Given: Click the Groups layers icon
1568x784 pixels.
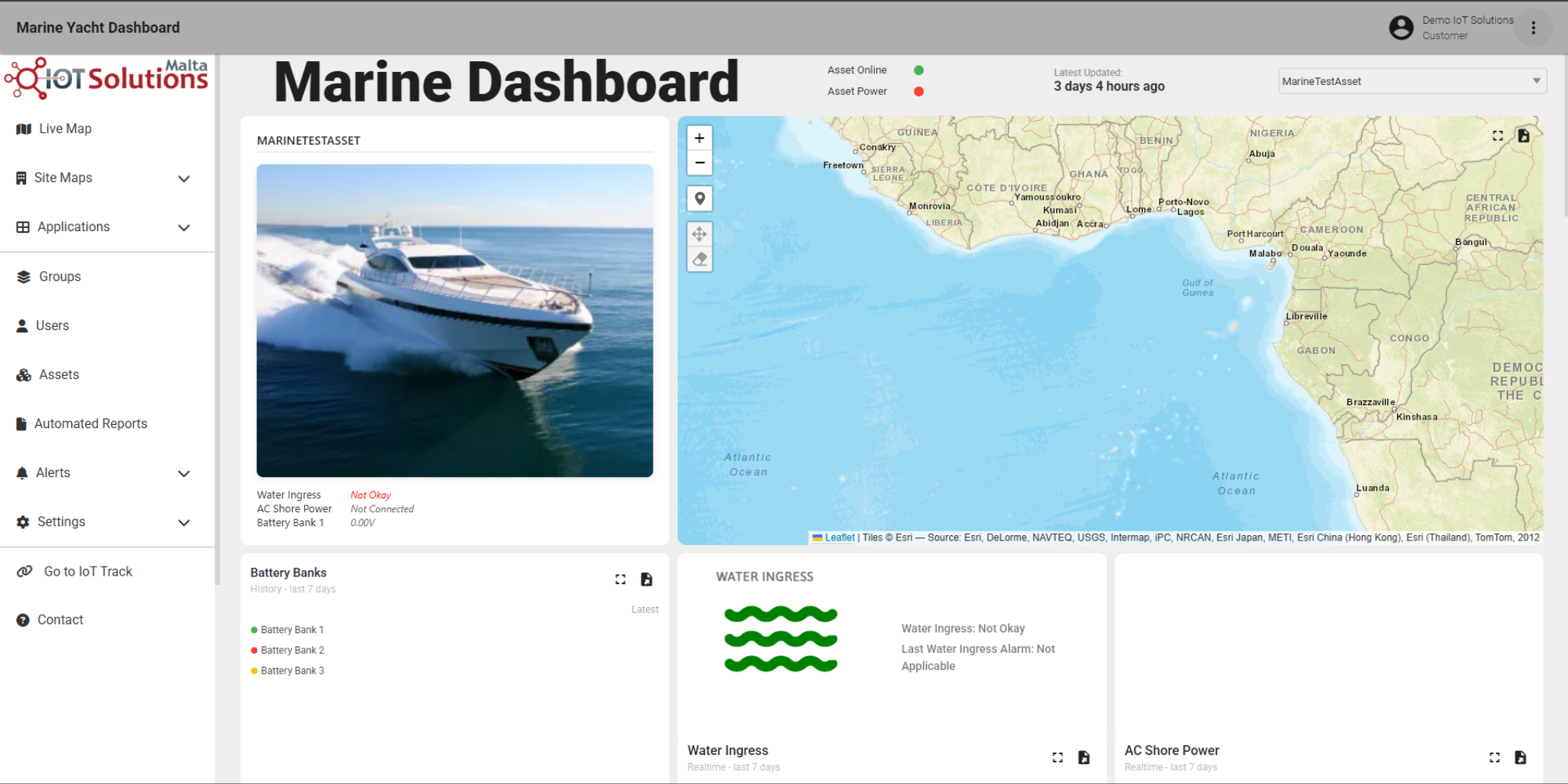Looking at the screenshot, I should click(x=24, y=276).
